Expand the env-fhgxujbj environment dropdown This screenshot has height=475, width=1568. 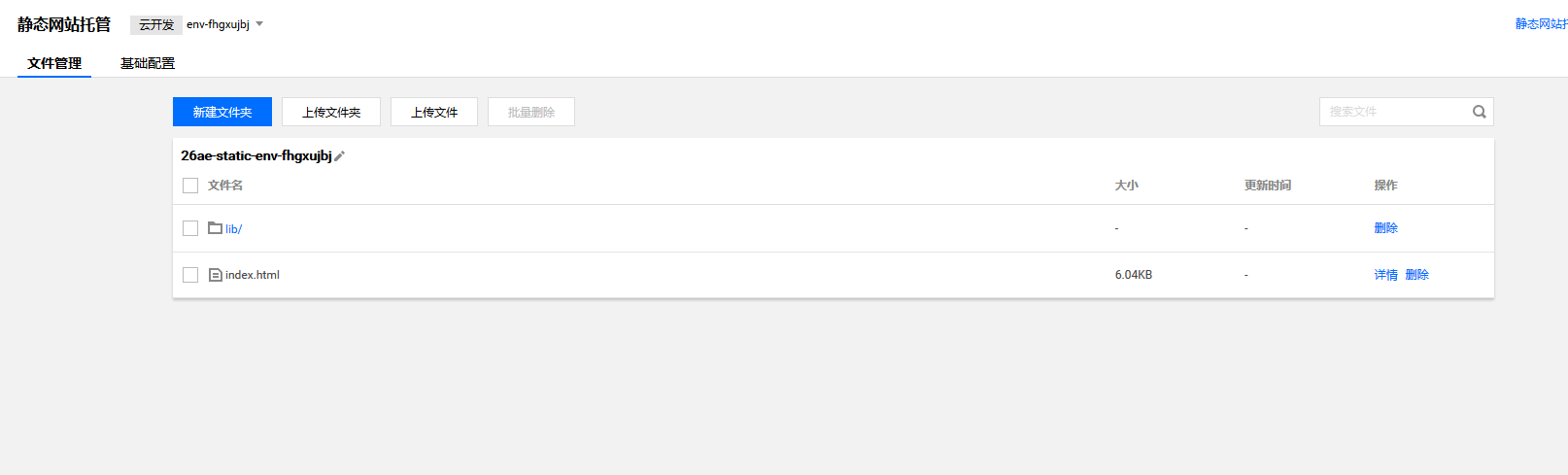224,24
